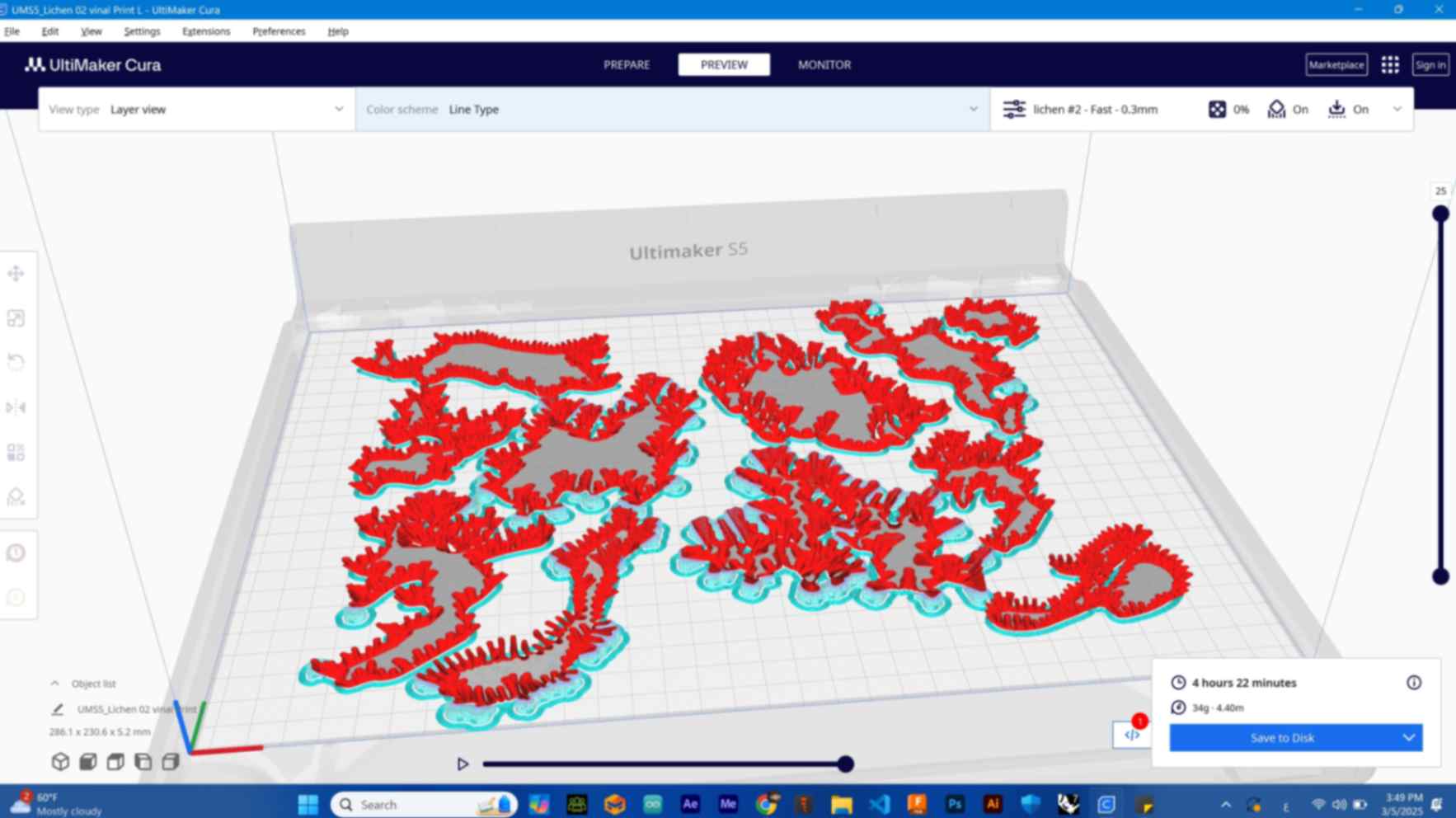This screenshot has width=1456, height=818.
Task: Open 3D perspective view icon
Action: 60,761
